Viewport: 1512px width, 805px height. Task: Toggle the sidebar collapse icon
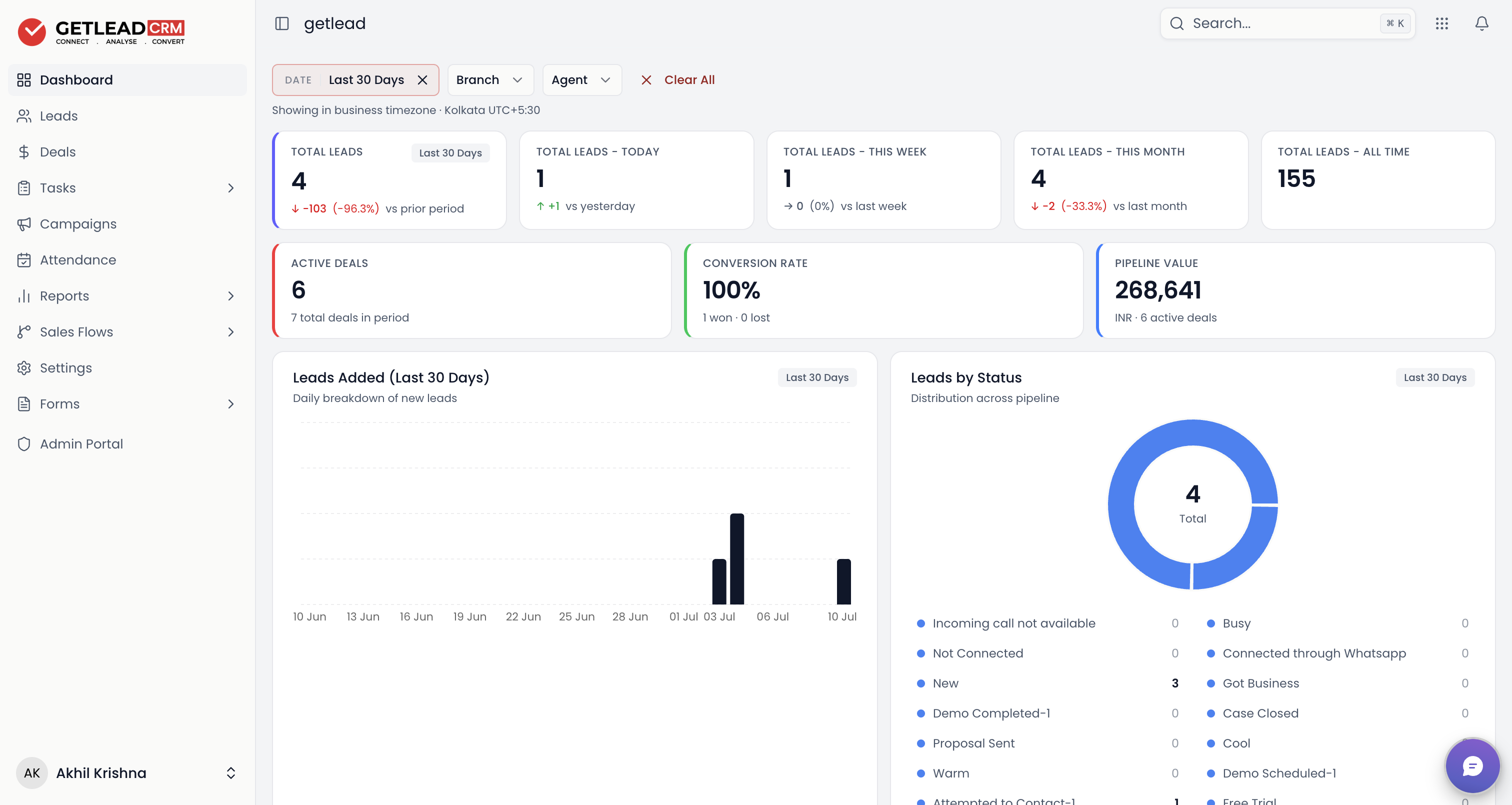pos(281,23)
